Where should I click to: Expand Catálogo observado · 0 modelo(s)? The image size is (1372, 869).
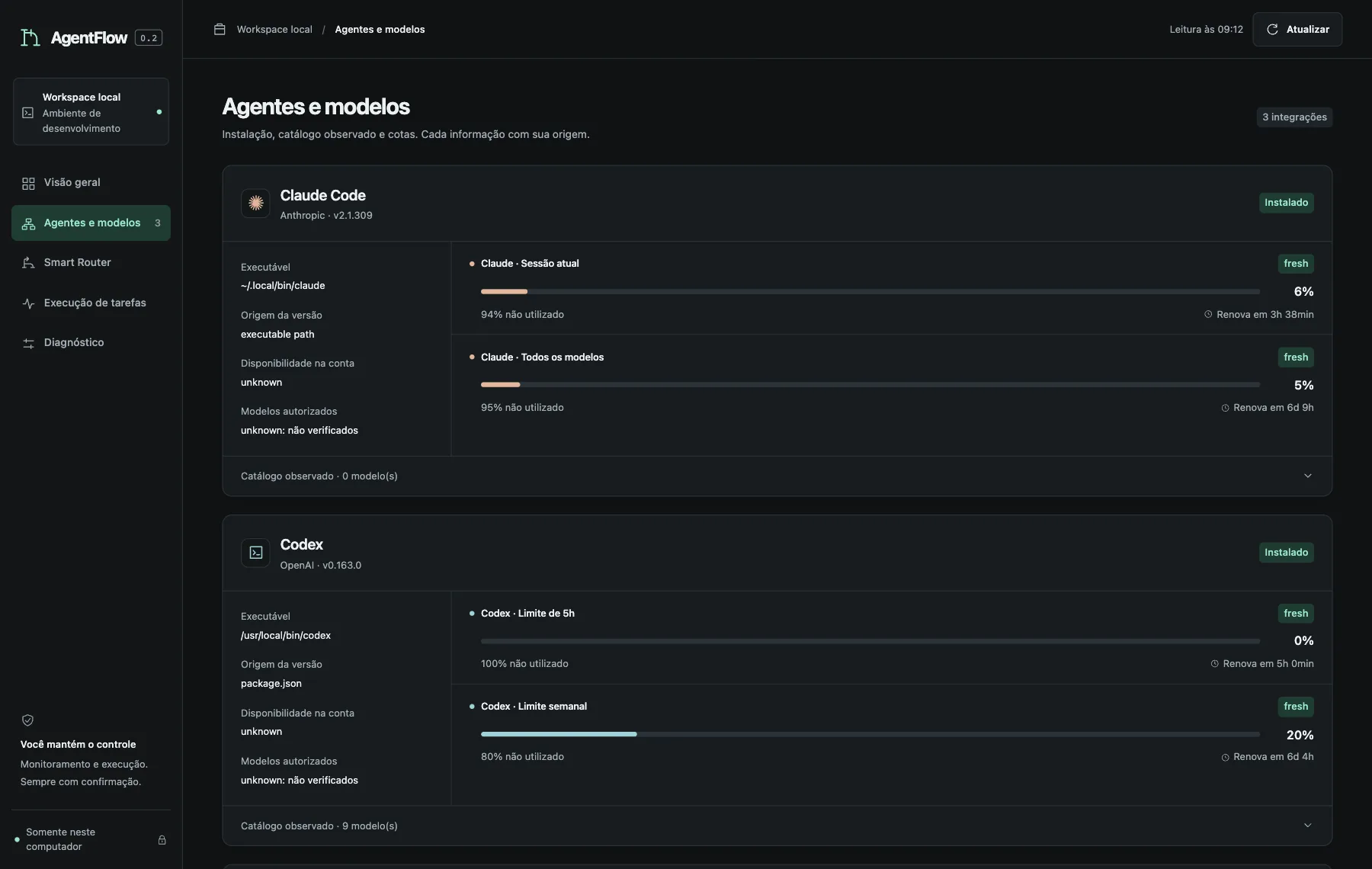tap(777, 476)
